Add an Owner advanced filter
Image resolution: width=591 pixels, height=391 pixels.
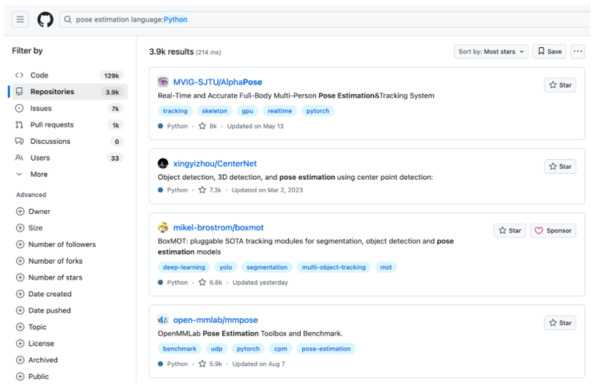coord(33,211)
